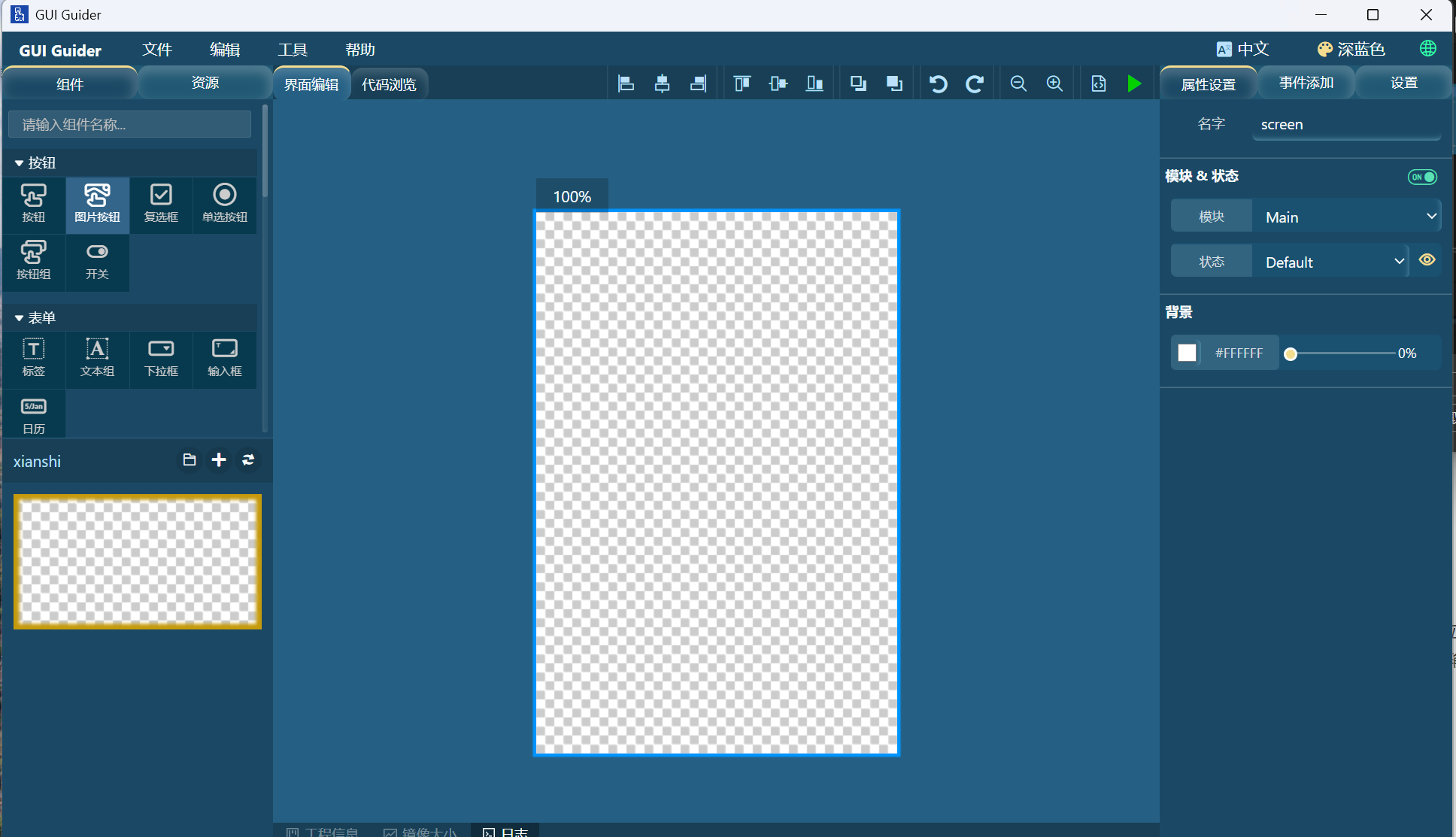Viewport: 1456px width, 837px height.
Task: Toggle the eye visibility icon beside Default
Action: tap(1427, 260)
